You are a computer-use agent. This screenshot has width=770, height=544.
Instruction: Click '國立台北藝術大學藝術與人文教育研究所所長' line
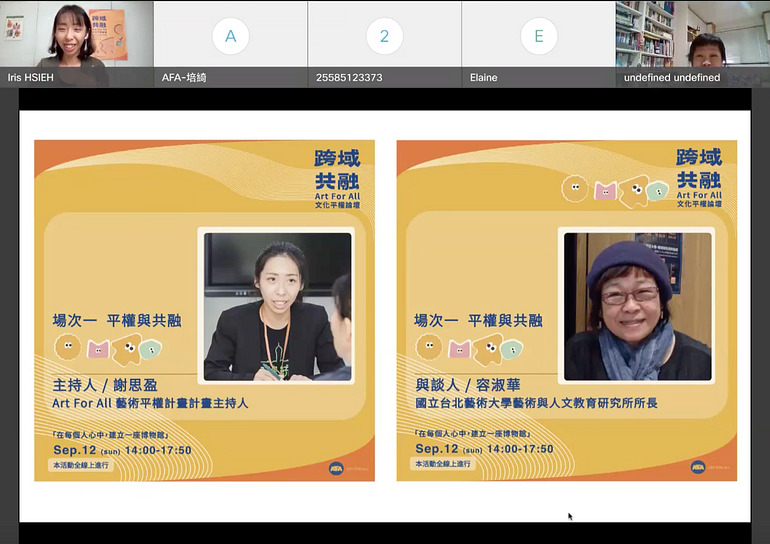[x=536, y=403]
